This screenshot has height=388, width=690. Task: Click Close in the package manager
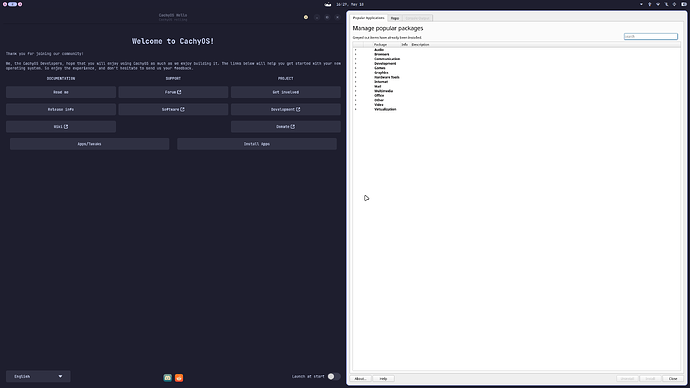tap(673, 378)
